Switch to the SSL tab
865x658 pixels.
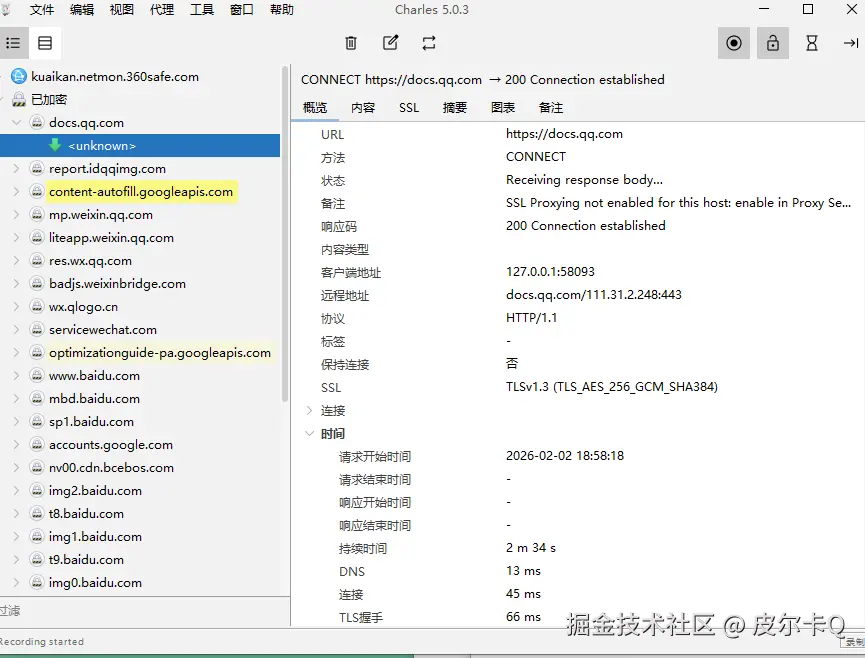point(409,108)
